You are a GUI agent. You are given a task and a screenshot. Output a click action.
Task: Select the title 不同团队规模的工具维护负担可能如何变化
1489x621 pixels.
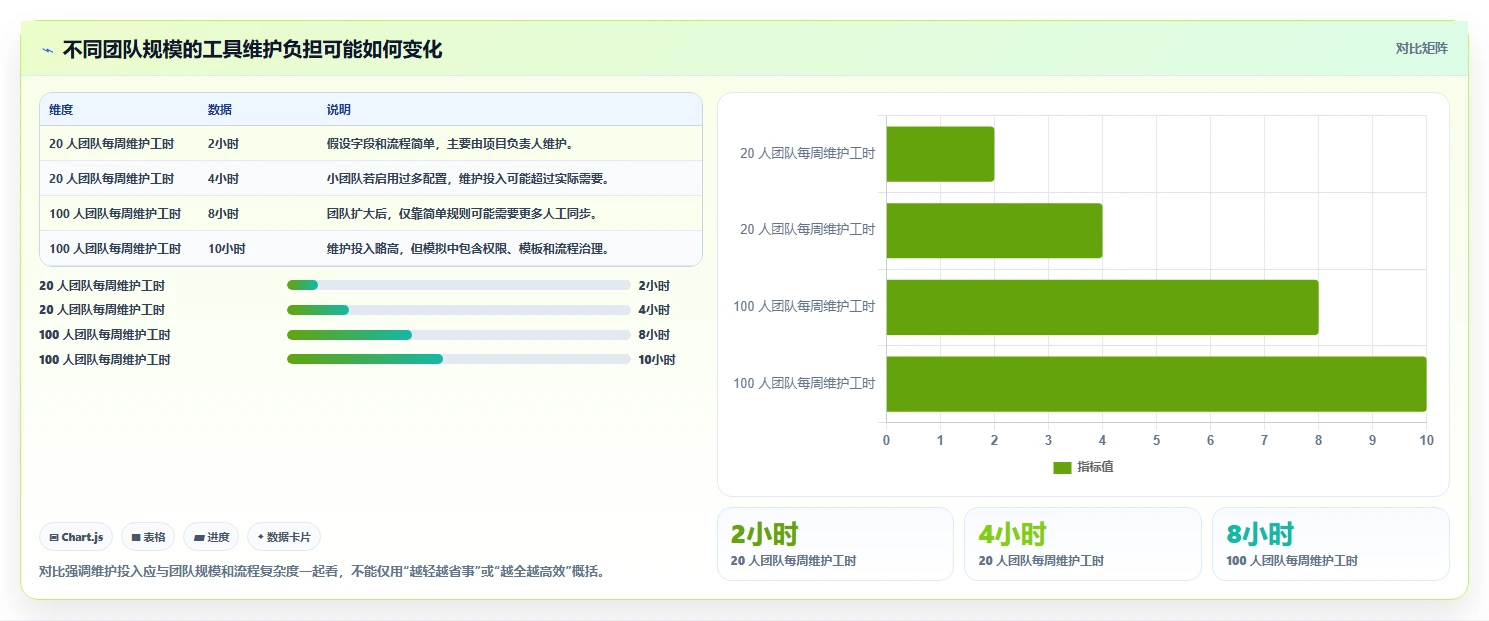[x=252, y=49]
